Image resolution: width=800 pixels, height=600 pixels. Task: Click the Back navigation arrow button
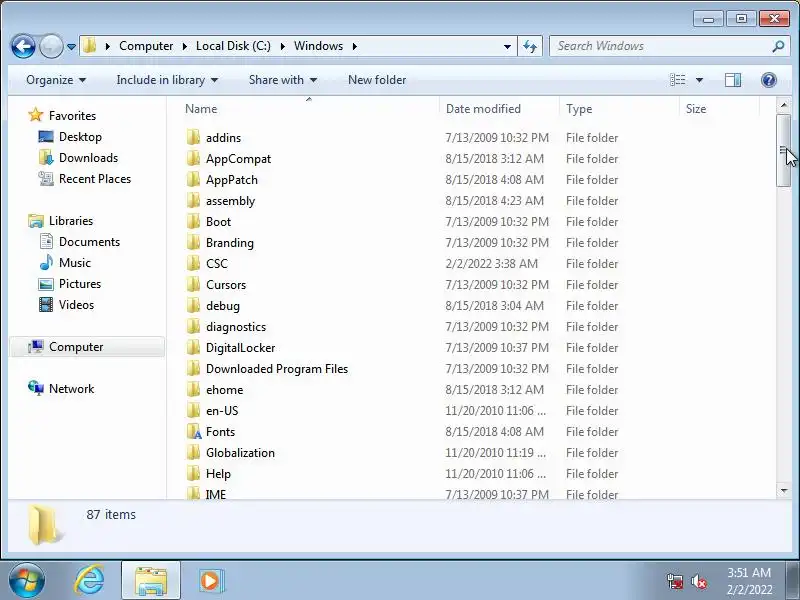pos(23,47)
